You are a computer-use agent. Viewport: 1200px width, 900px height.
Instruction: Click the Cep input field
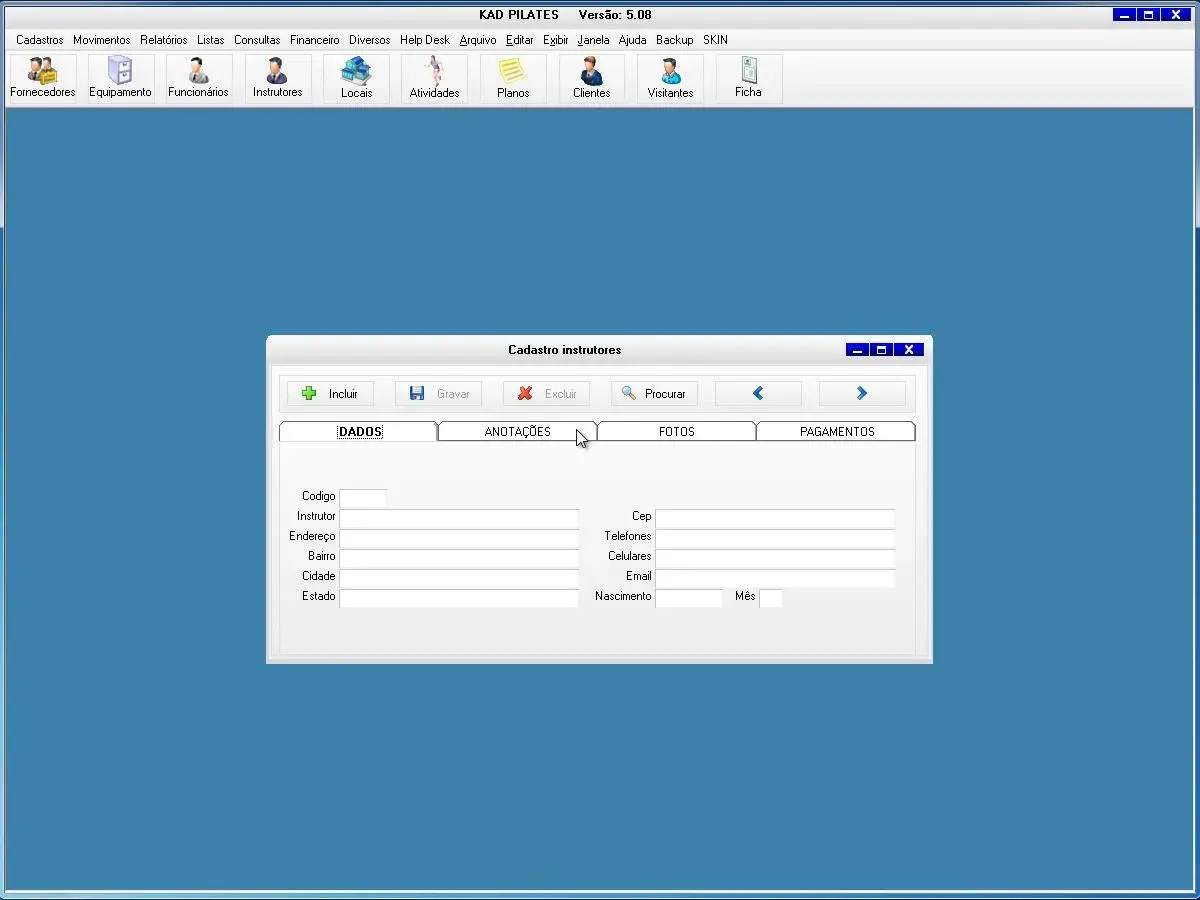tap(775, 518)
